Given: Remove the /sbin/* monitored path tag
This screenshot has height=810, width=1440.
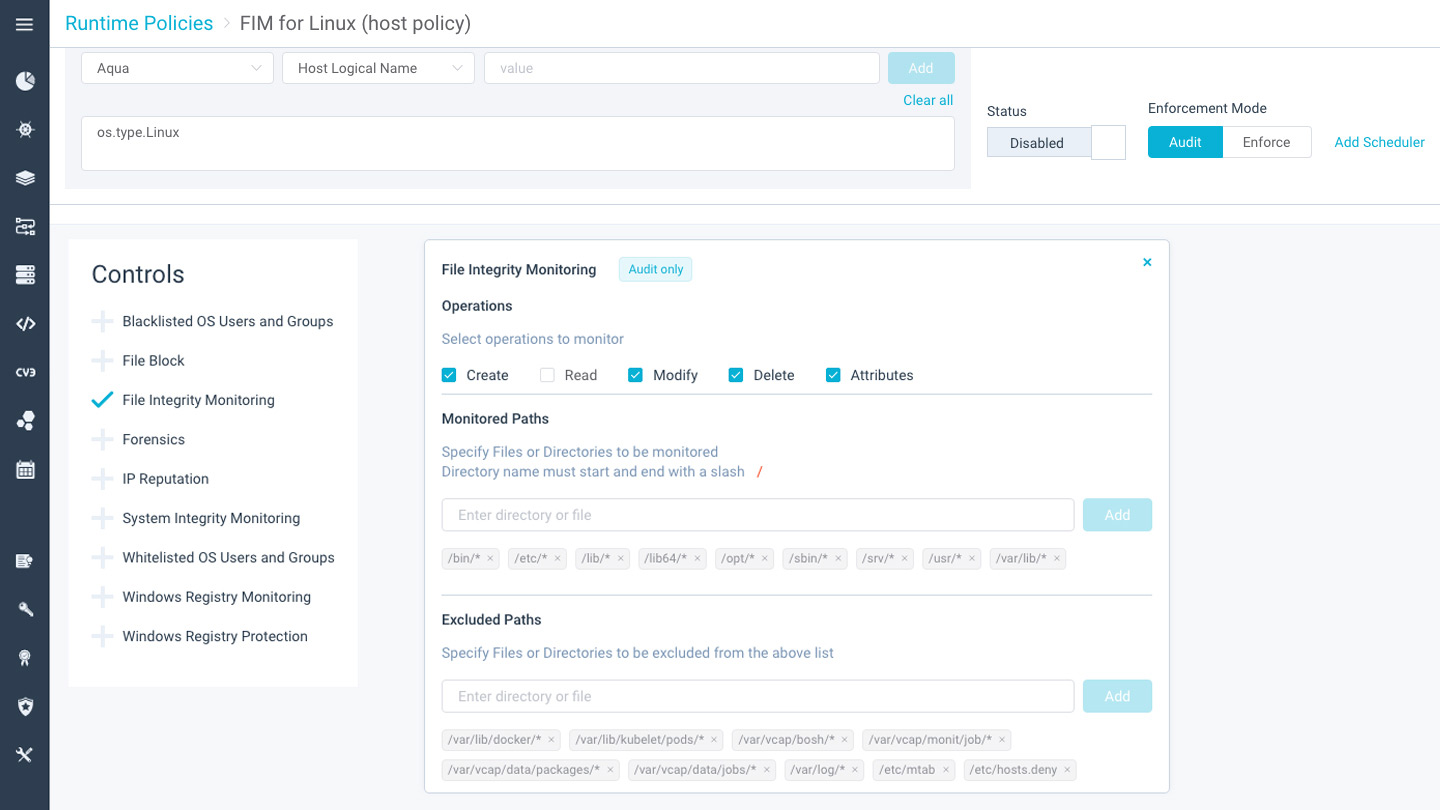Looking at the screenshot, I should click(x=838, y=559).
